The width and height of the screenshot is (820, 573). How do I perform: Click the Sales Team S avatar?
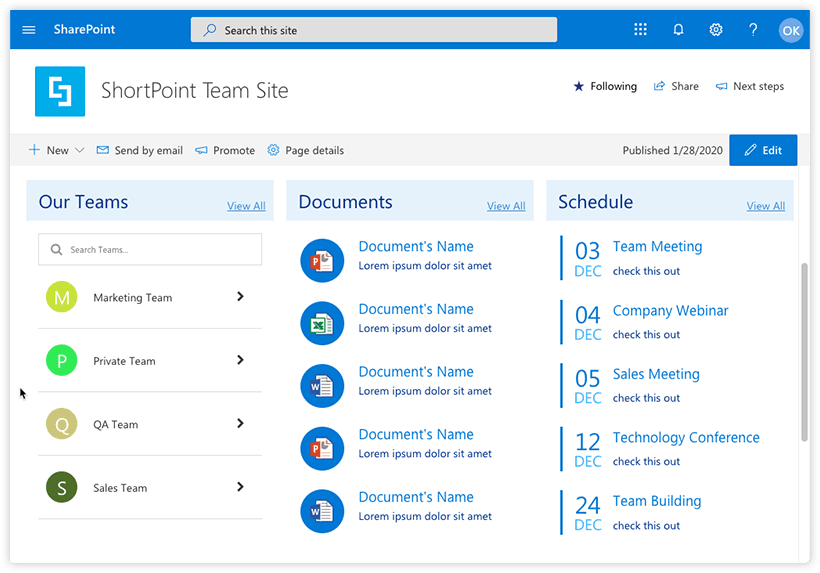coord(62,487)
